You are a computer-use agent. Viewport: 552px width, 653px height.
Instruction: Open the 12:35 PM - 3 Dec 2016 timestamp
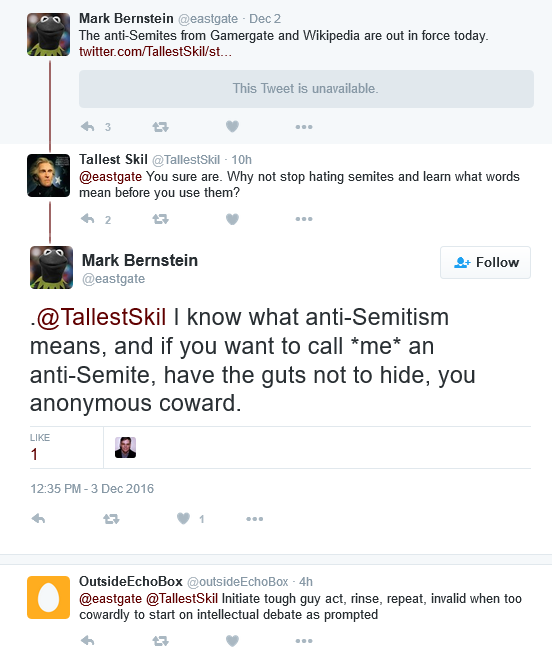pos(92,489)
